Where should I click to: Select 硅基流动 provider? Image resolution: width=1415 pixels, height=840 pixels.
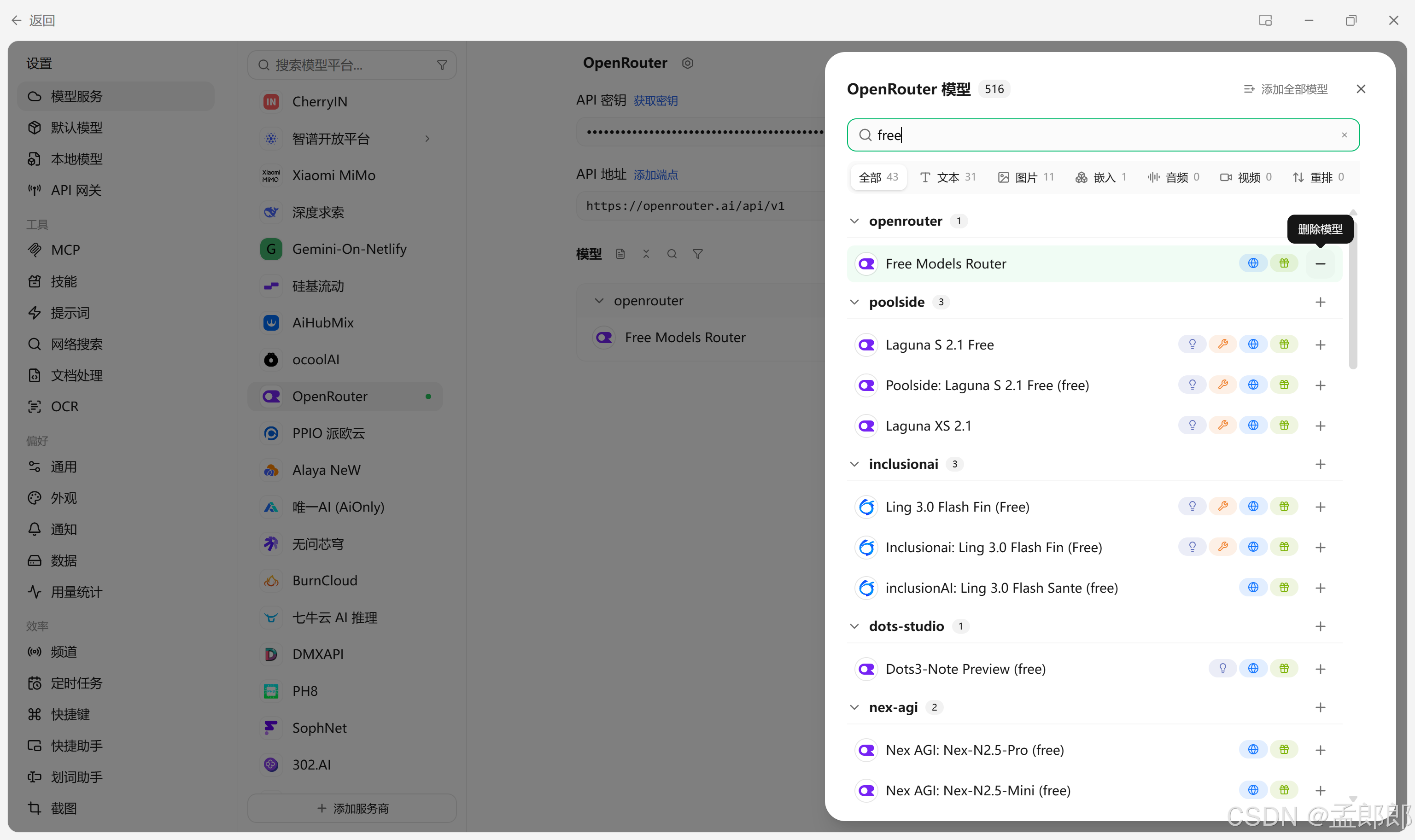(345, 286)
